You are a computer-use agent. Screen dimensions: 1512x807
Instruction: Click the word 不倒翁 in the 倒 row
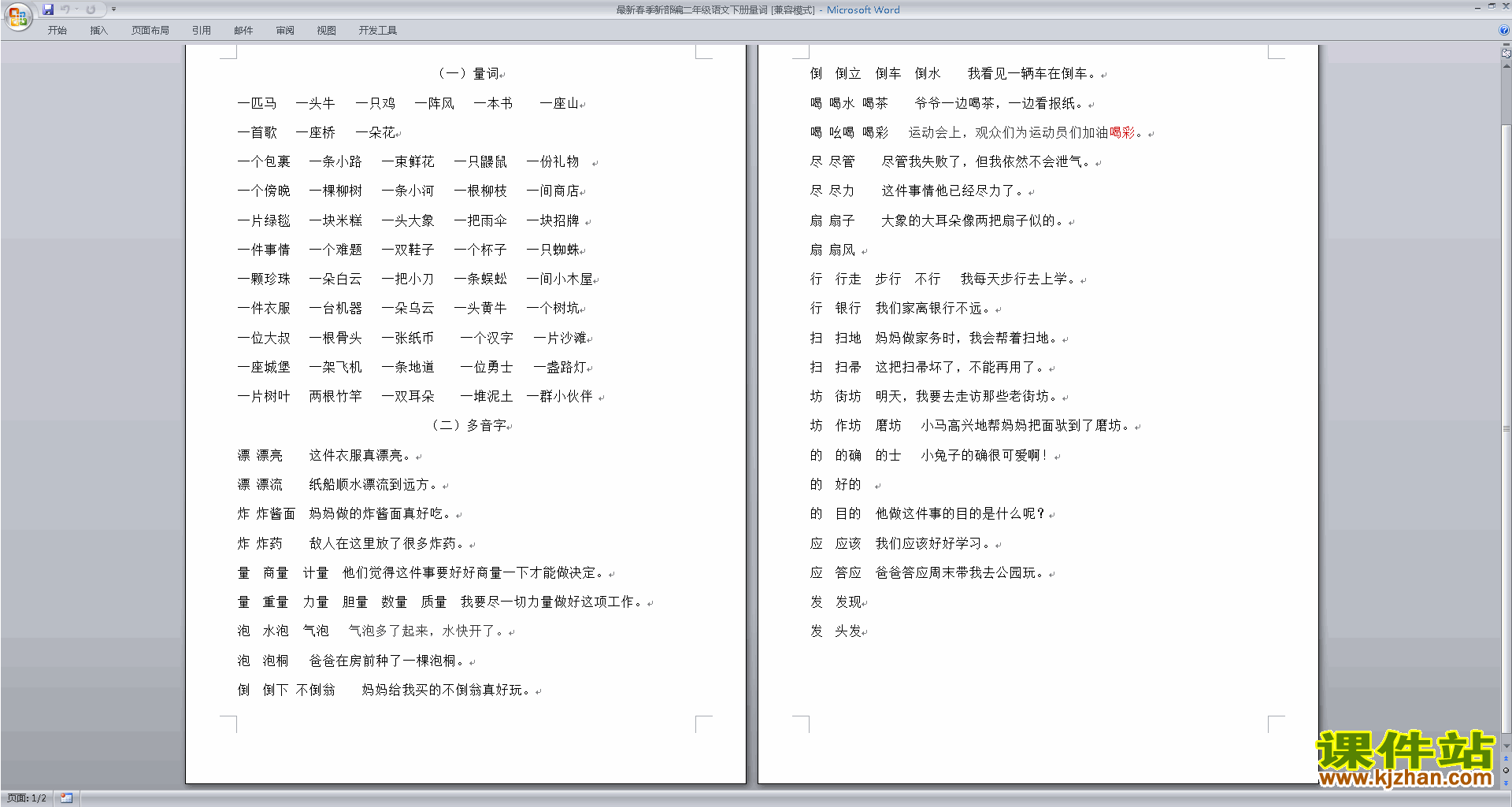[x=316, y=690]
